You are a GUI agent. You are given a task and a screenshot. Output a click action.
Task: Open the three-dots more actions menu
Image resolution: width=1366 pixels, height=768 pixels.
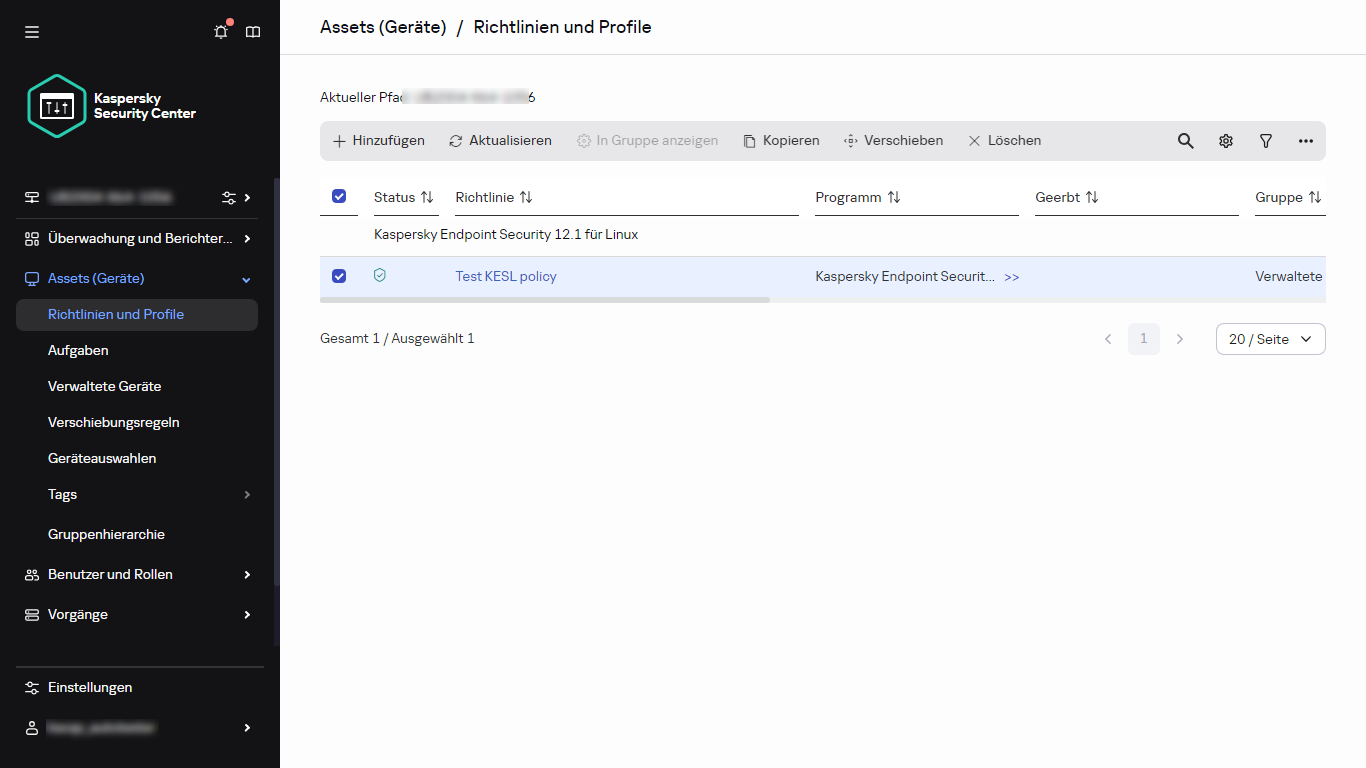(1306, 141)
